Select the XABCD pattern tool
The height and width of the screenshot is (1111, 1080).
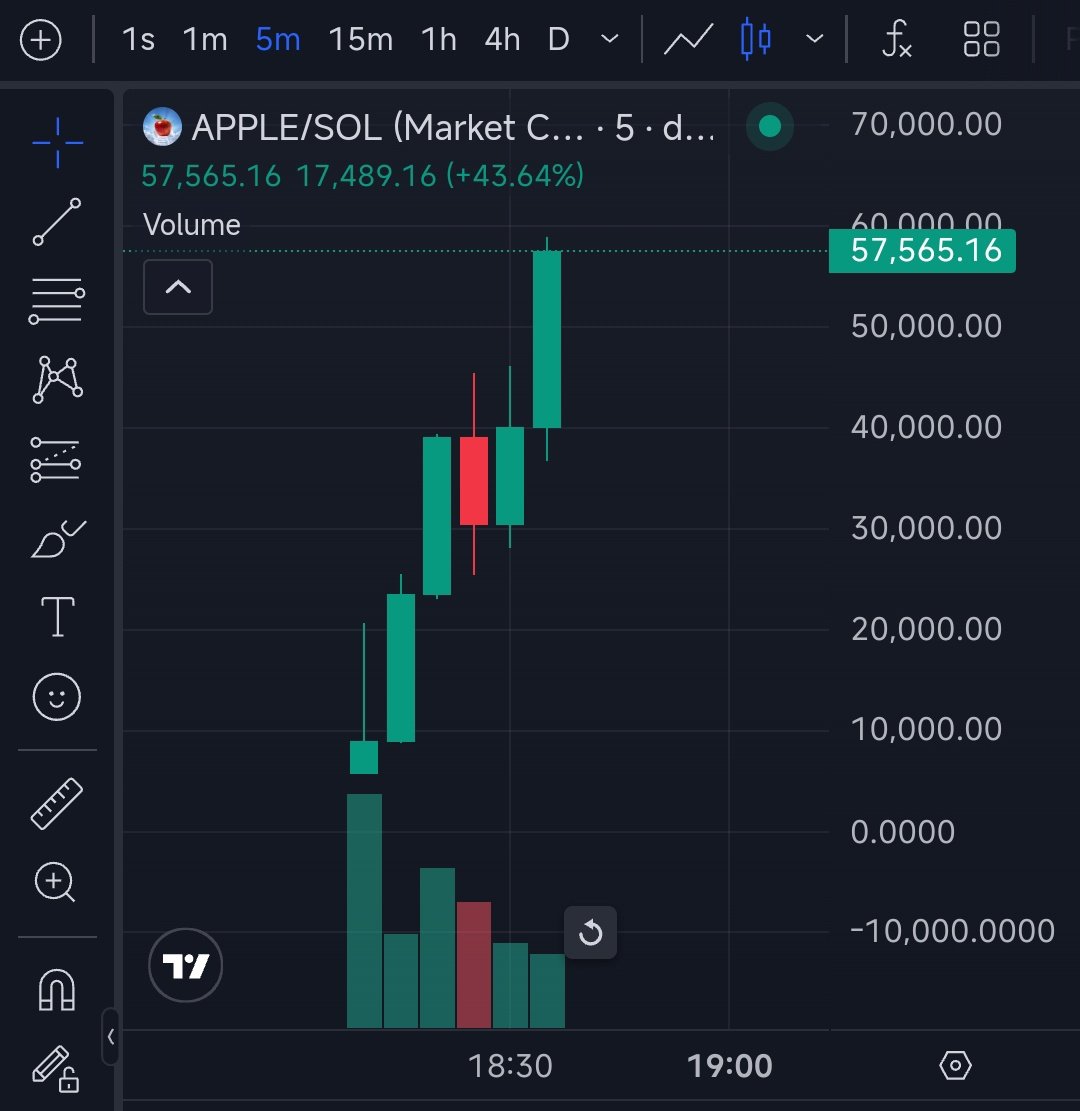57,379
